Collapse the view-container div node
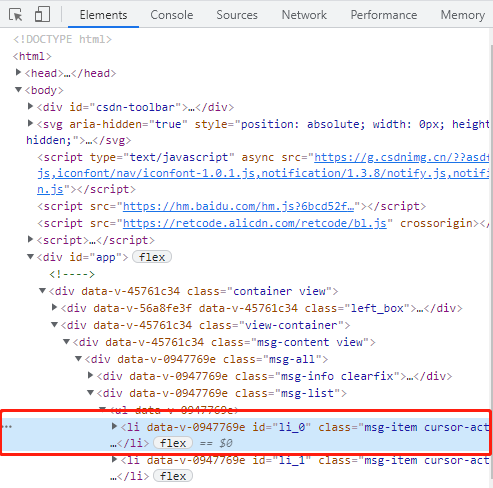This screenshot has width=493, height=488. point(54,325)
